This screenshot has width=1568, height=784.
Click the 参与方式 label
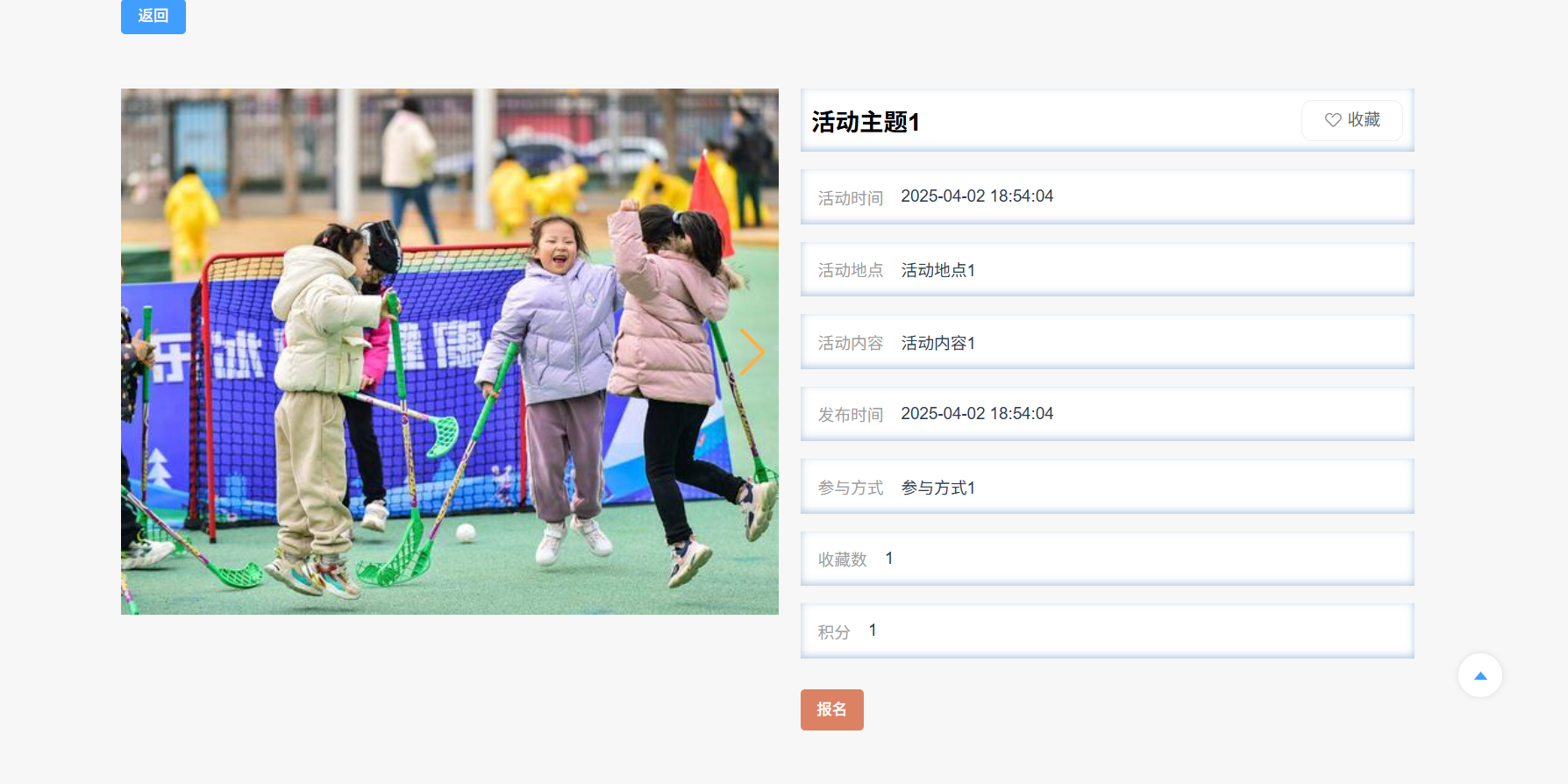point(850,488)
